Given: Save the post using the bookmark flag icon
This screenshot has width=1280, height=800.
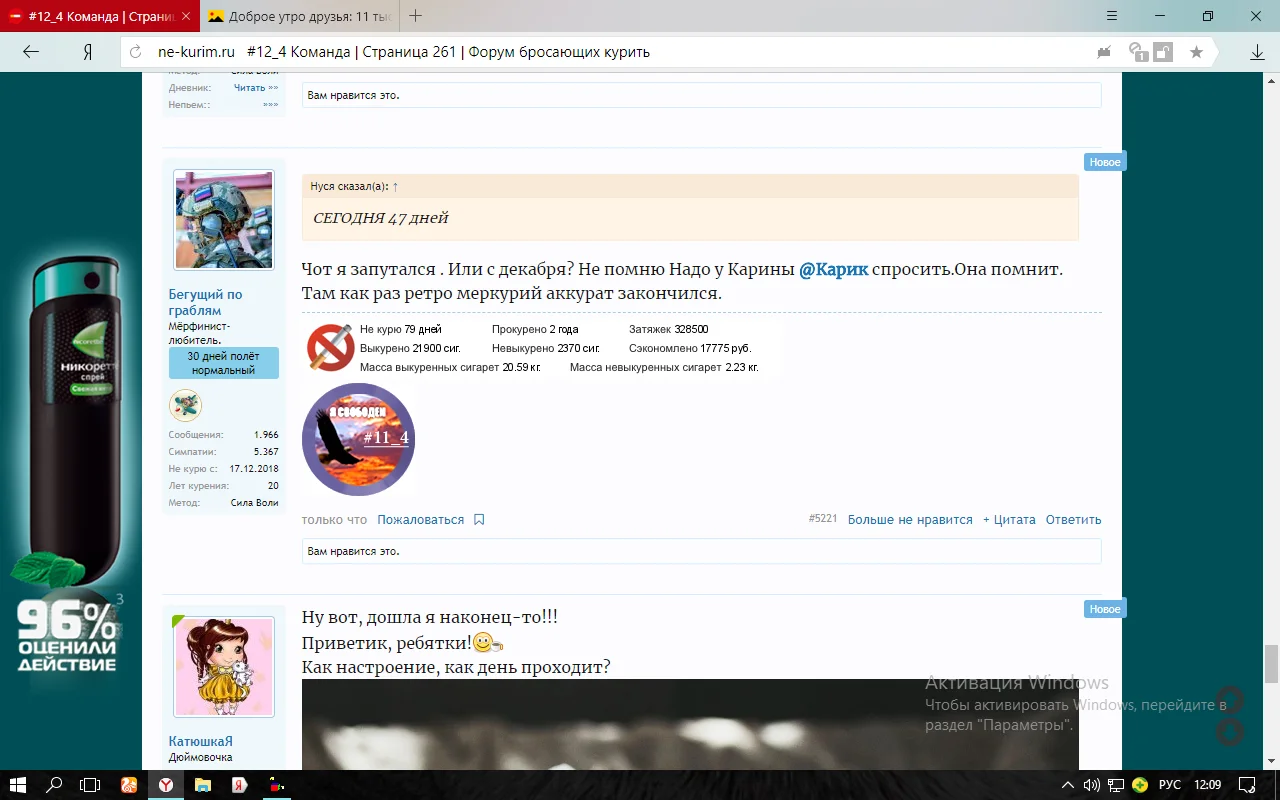Looking at the screenshot, I should tap(478, 519).
